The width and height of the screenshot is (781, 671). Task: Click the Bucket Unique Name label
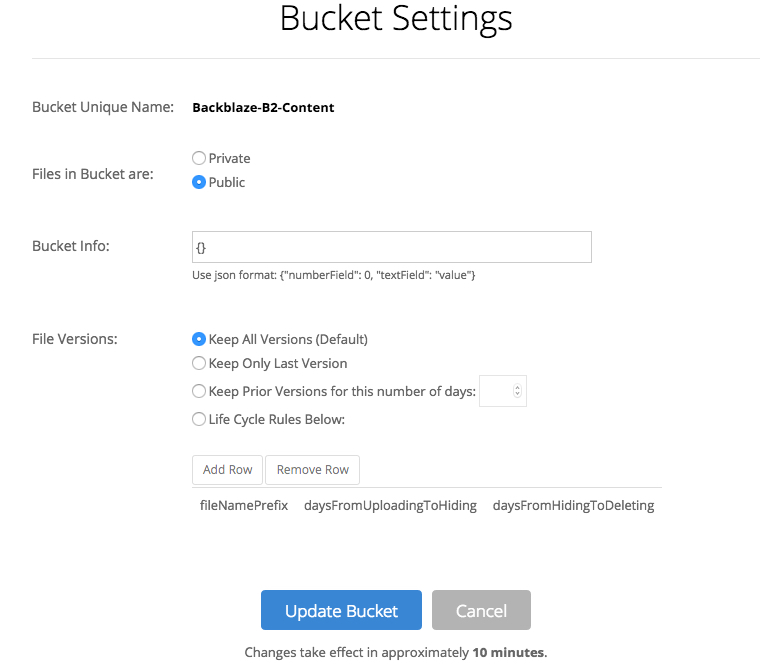pos(103,107)
